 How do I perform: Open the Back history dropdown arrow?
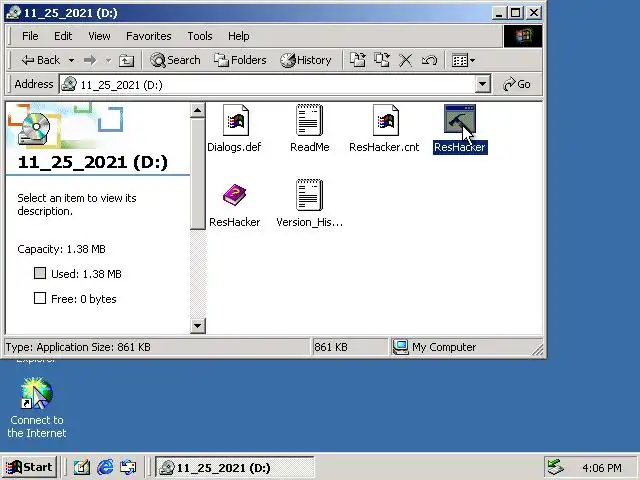coord(71,60)
